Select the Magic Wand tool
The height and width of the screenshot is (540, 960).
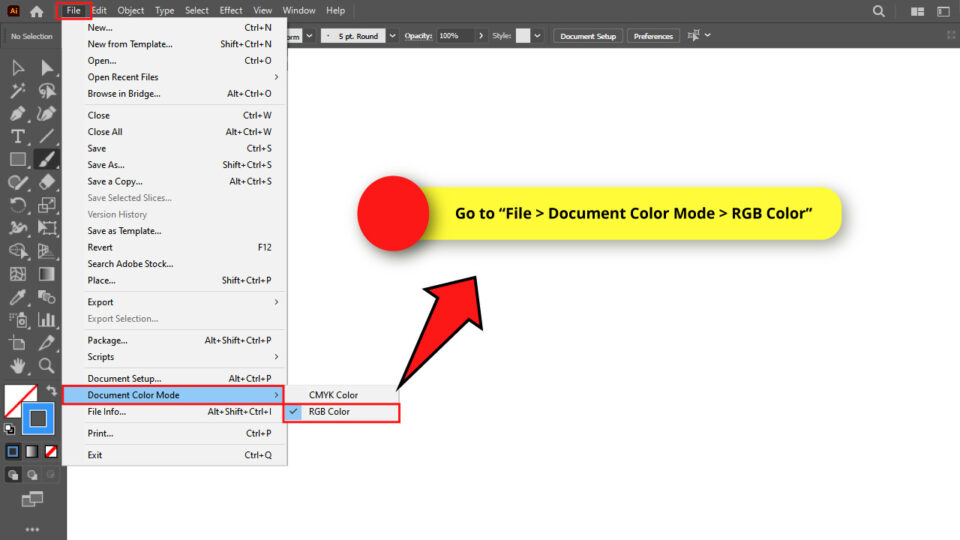tap(18, 91)
